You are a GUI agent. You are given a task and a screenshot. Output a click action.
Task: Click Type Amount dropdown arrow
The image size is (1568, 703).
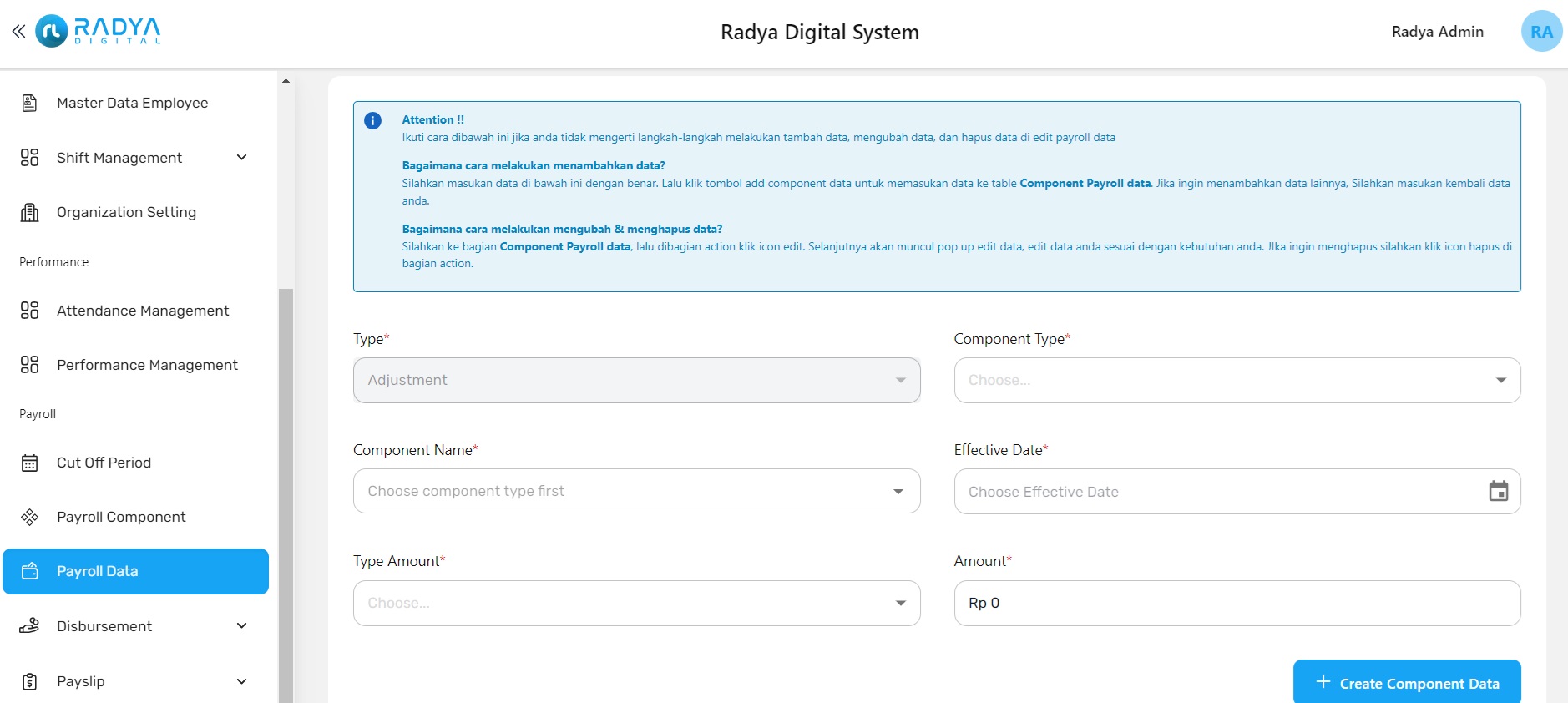(x=900, y=604)
